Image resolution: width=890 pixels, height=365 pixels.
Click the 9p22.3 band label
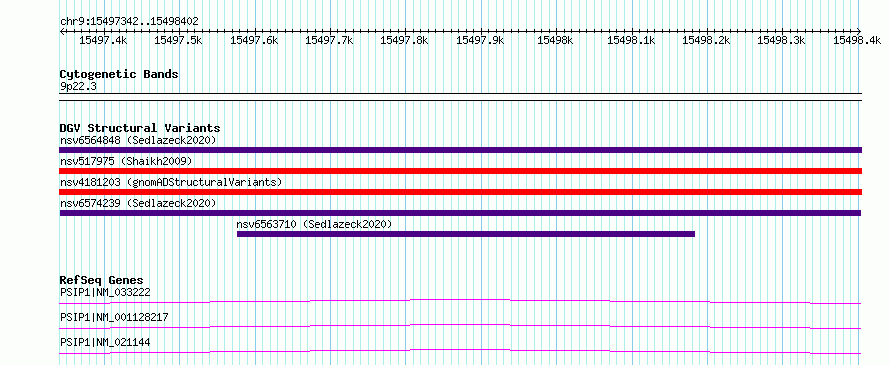pyautogui.click(x=79, y=86)
